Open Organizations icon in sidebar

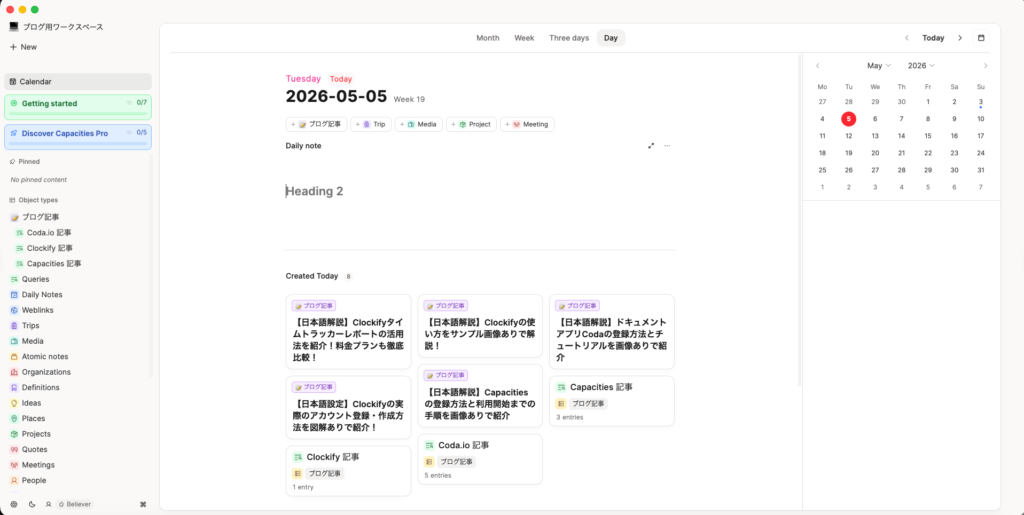(x=14, y=372)
